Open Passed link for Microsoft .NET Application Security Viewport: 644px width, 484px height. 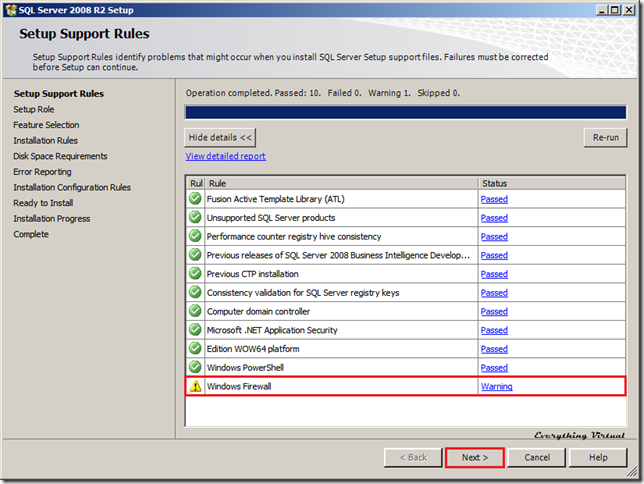tap(494, 330)
